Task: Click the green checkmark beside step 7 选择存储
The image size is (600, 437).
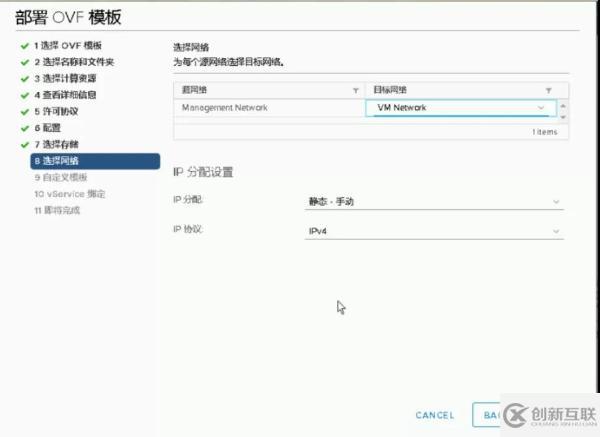Action: (25, 145)
